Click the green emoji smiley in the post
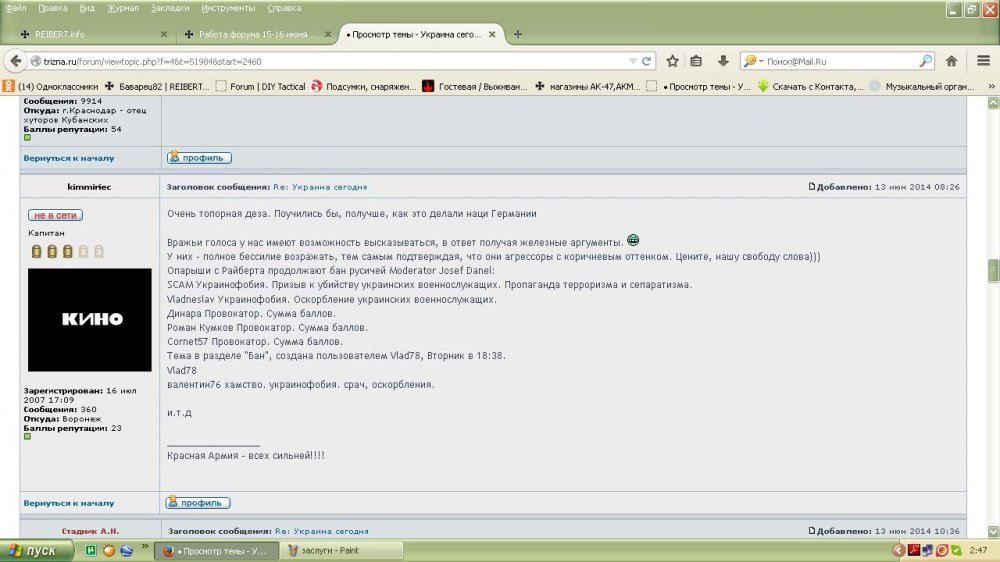This screenshot has width=1000, height=562. click(633, 240)
